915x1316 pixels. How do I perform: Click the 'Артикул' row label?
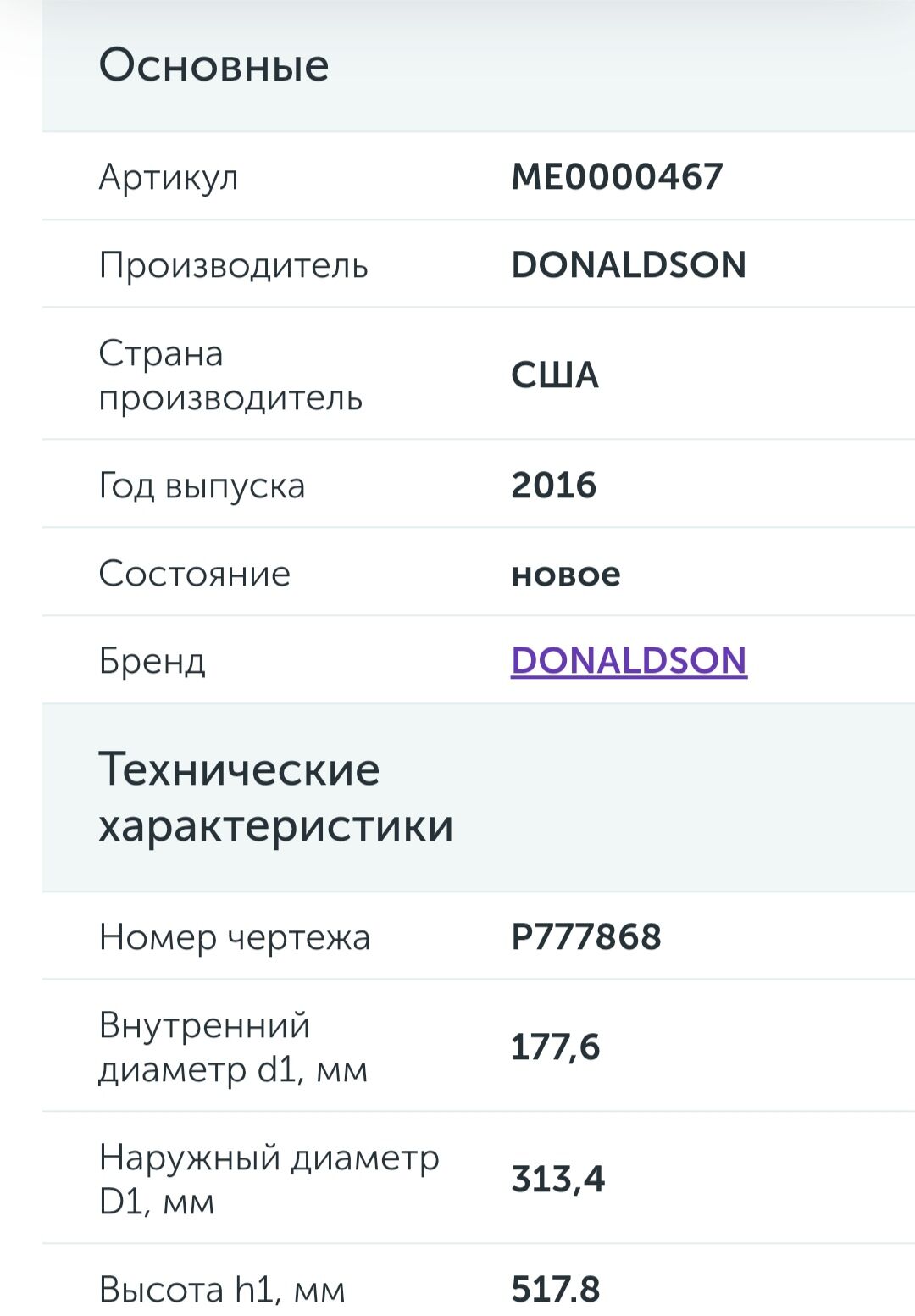click(169, 176)
